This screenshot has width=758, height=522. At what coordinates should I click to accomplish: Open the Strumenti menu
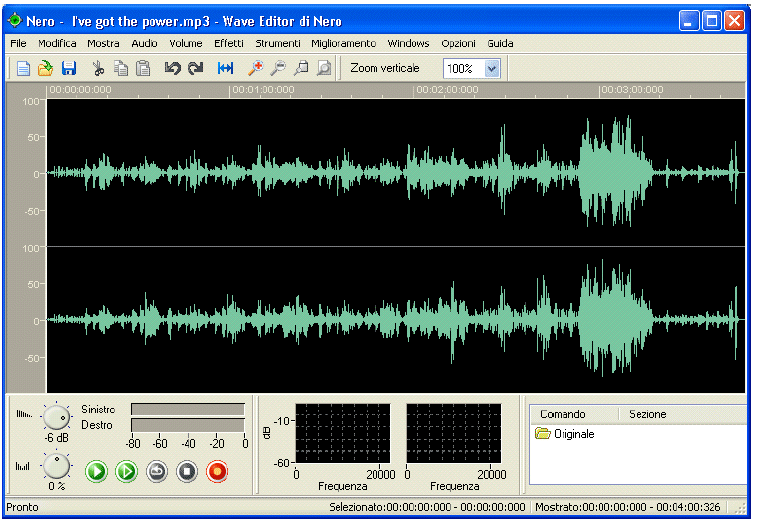pyautogui.click(x=277, y=44)
